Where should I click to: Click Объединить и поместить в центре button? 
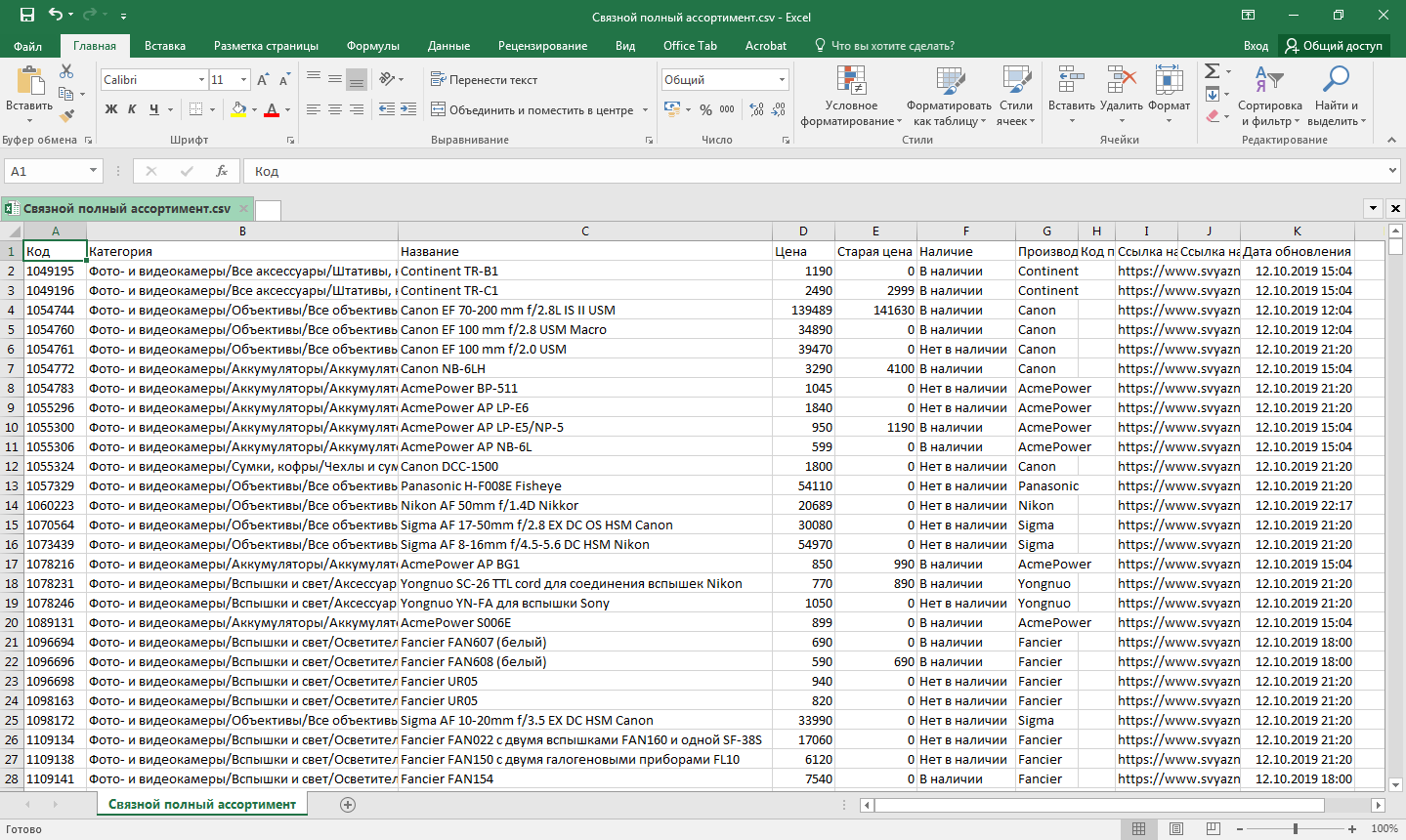(533, 110)
